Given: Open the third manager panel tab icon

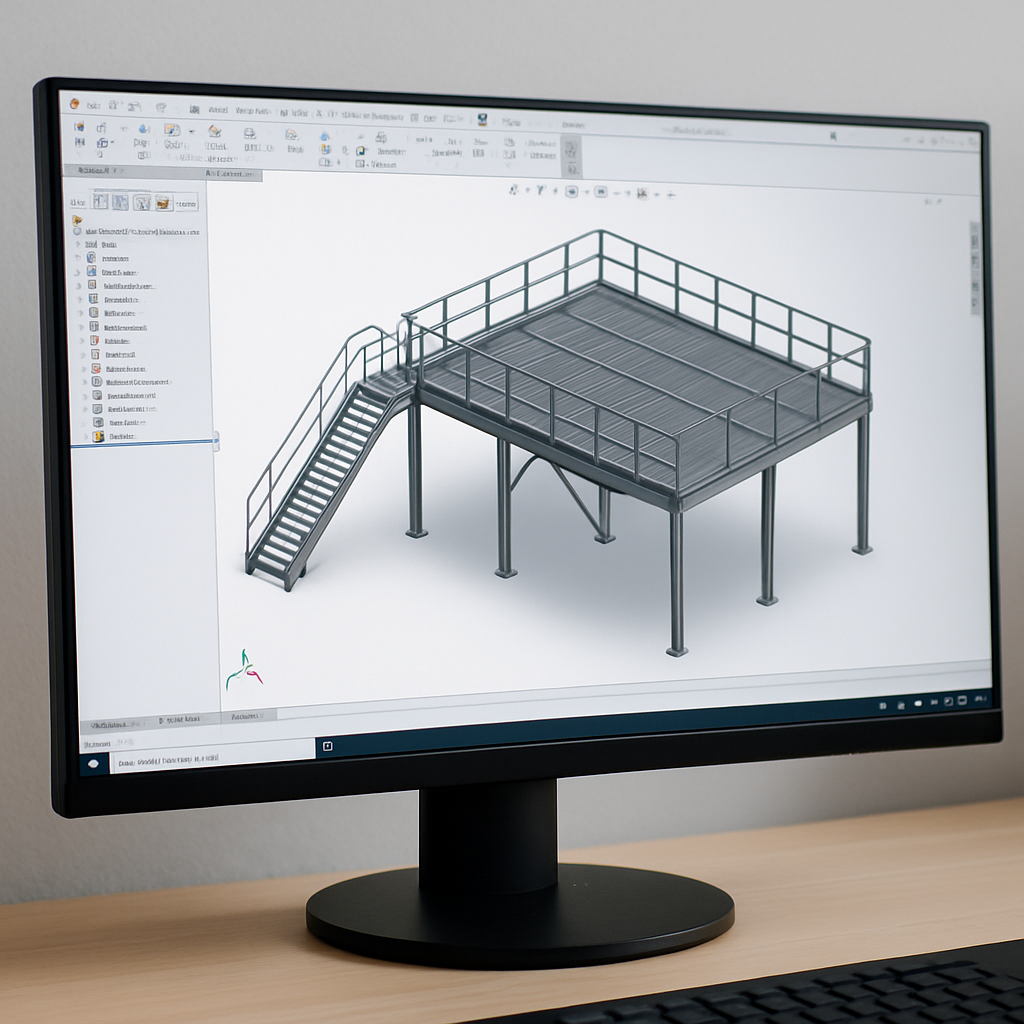Looking at the screenshot, I should 142,202.
